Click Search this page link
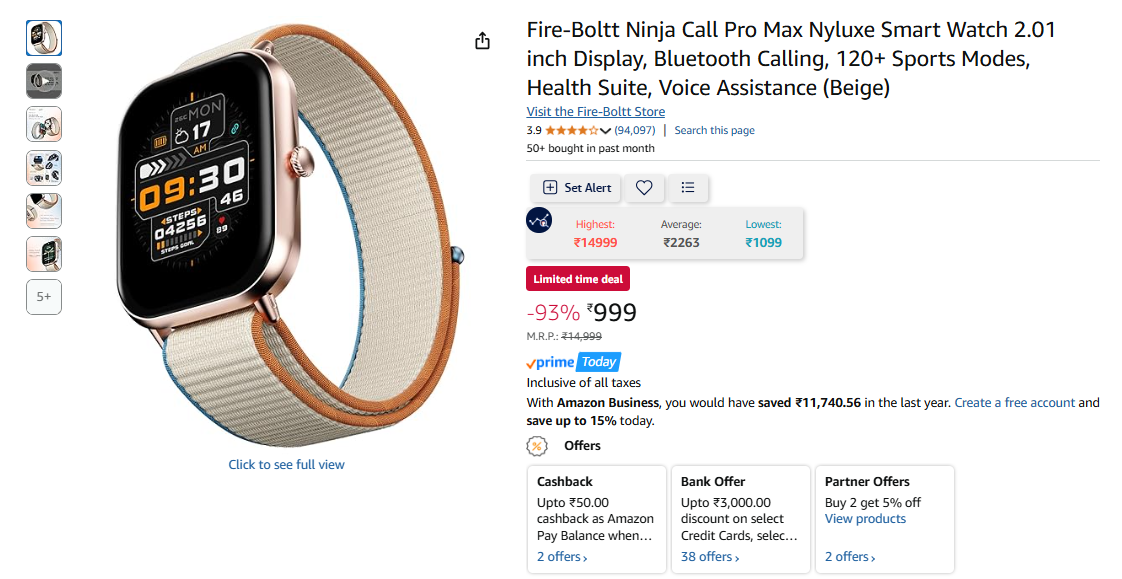The image size is (1122, 579). pos(714,130)
